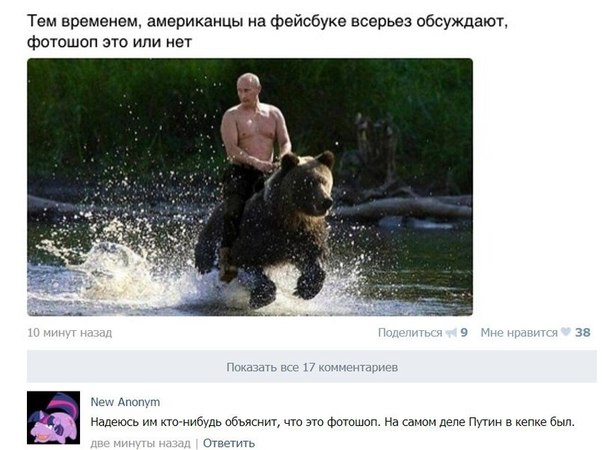Click the share counter showing 9

click(x=464, y=332)
